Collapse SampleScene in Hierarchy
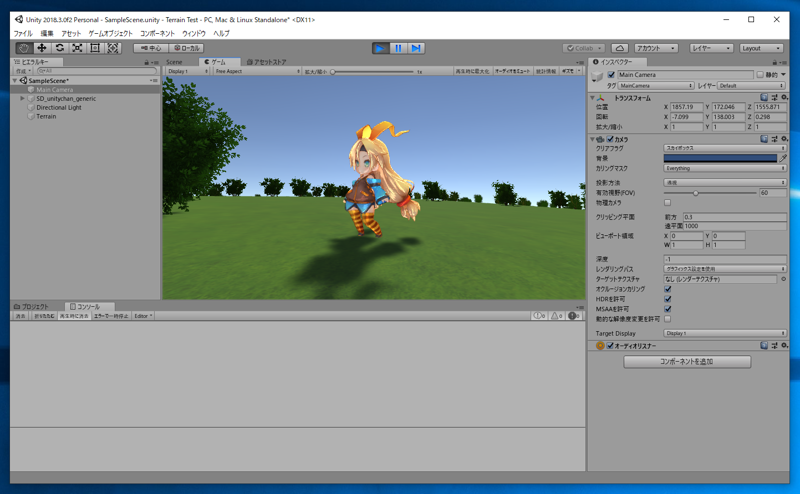Viewport: 800px width, 494px height. click(15, 81)
